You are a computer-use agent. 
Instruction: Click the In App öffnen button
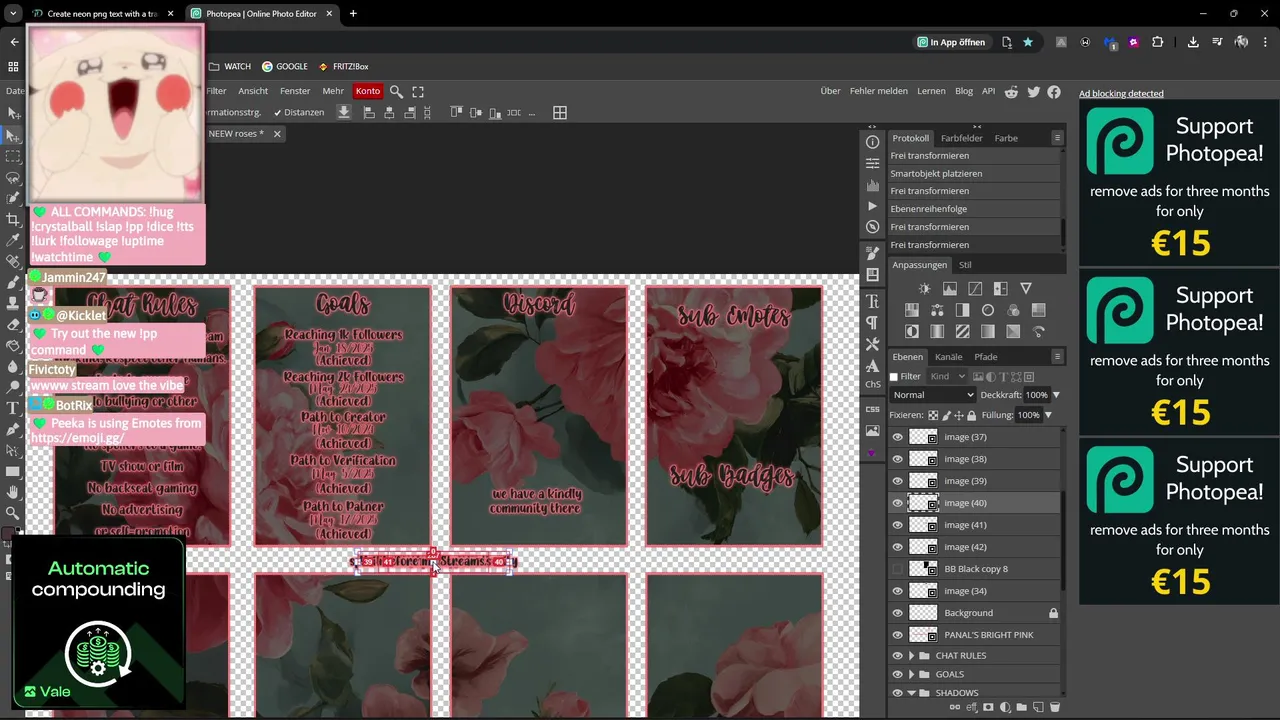951,42
